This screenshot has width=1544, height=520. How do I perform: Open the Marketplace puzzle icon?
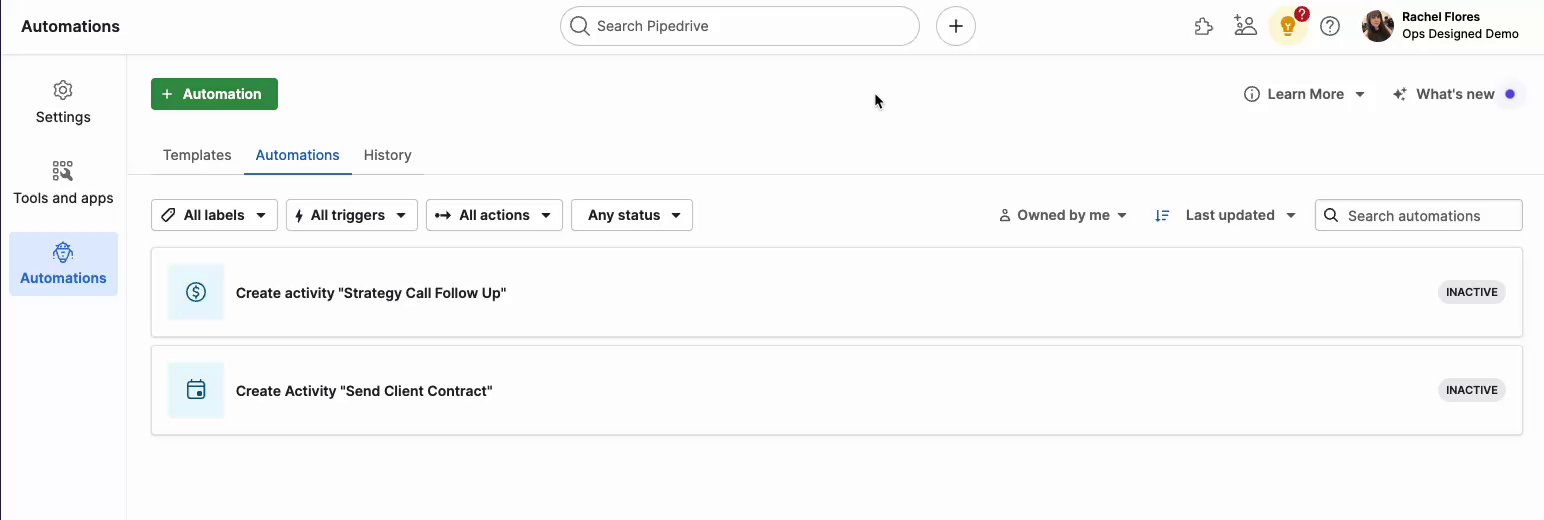pos(1204,27)
